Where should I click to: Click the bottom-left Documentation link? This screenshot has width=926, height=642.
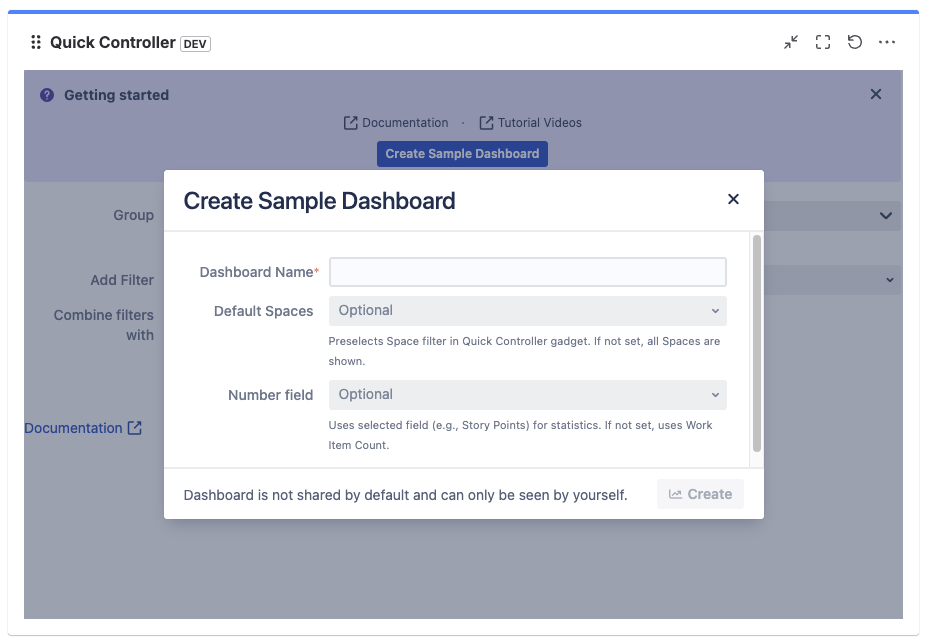(75, 427)
